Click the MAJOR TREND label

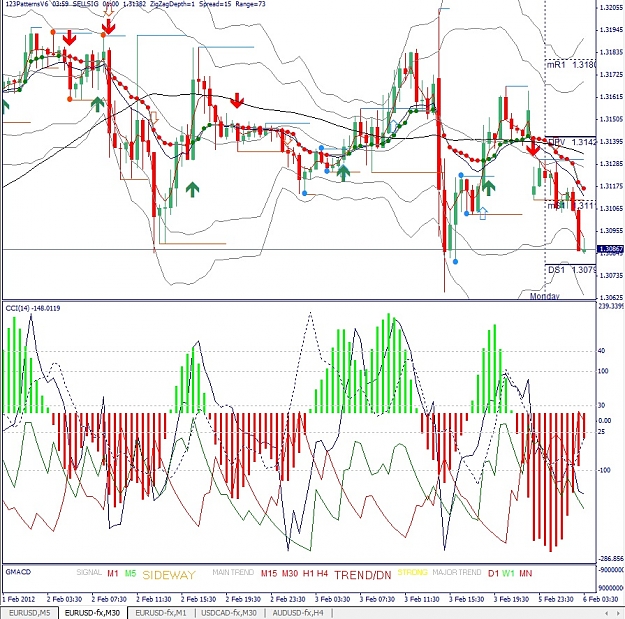457,572
